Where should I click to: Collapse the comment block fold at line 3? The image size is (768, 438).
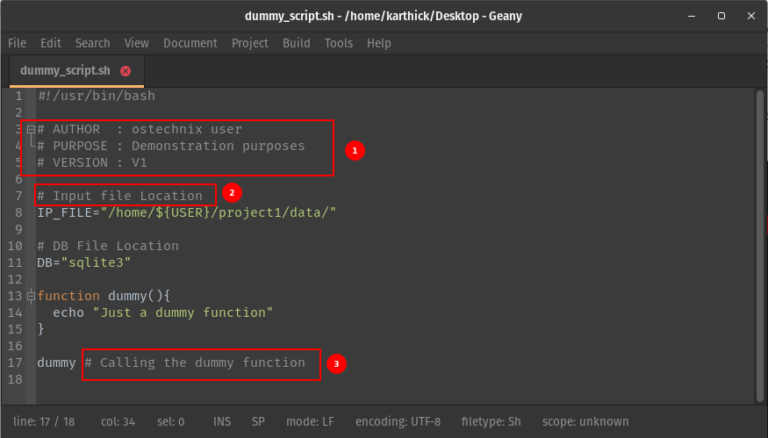click(31, 129)
